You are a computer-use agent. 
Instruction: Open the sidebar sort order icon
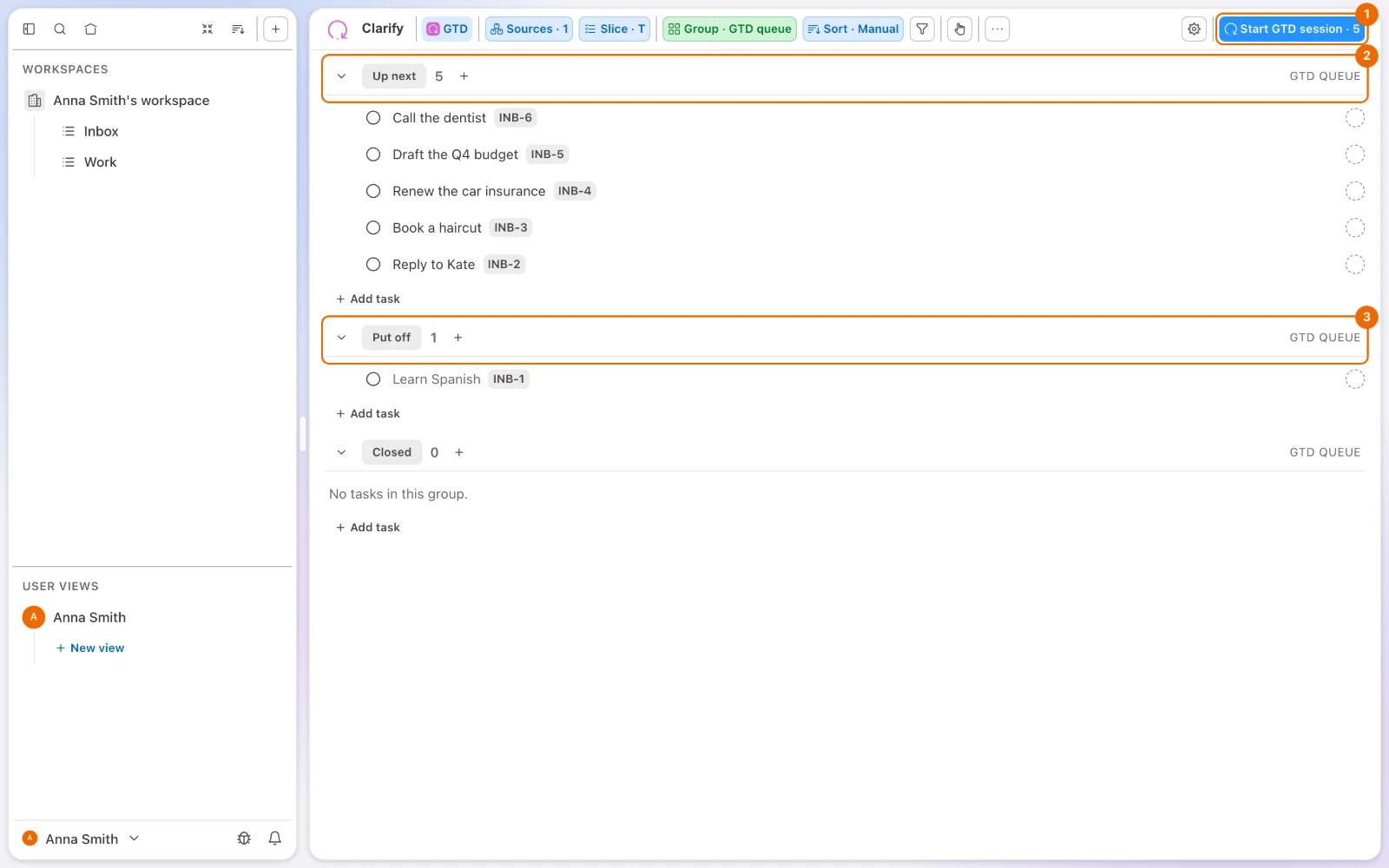tap(238, 29)
